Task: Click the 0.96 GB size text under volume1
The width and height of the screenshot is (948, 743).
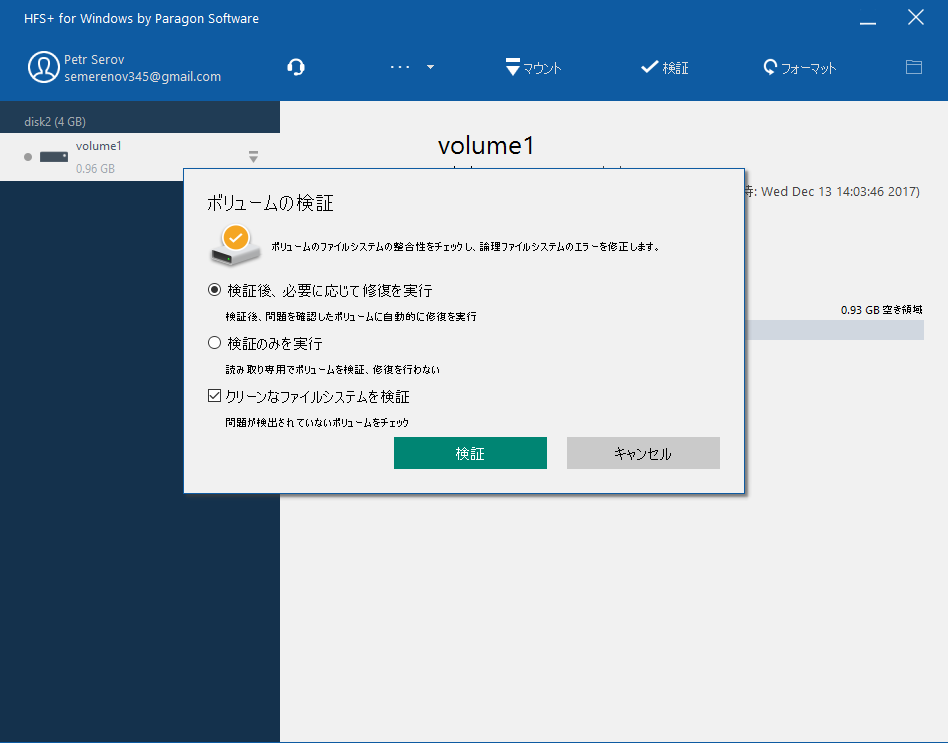Action: pos(96,169)
